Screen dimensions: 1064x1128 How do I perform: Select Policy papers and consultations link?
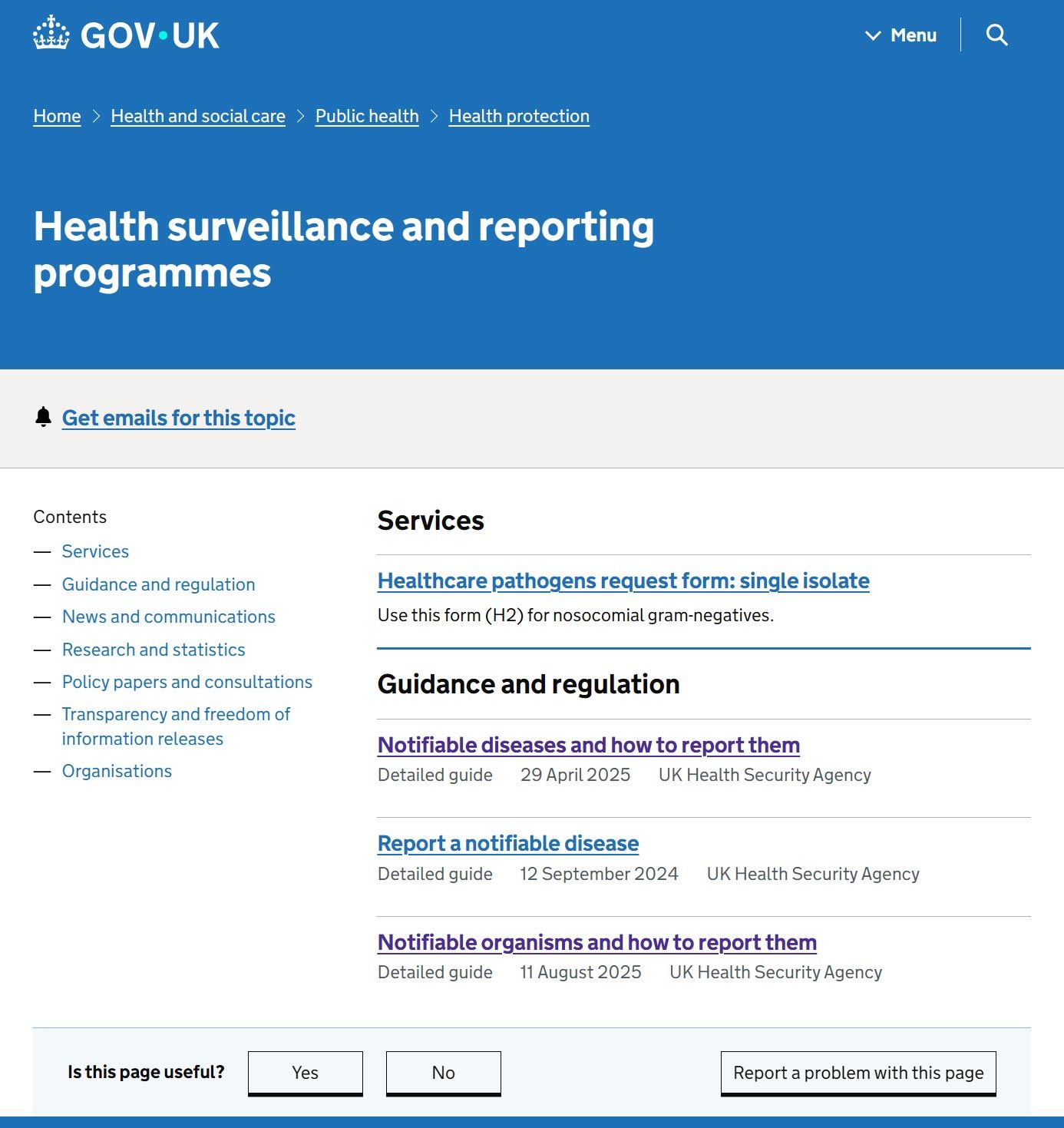tap(187, 682)
